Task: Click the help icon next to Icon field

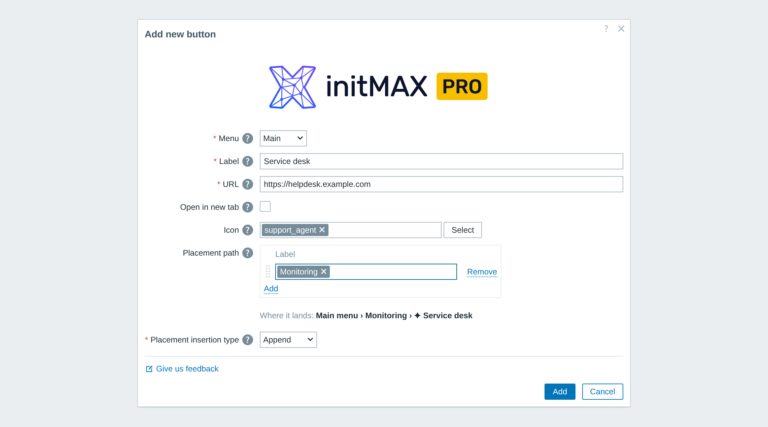Action: click(x=248, y=230)
